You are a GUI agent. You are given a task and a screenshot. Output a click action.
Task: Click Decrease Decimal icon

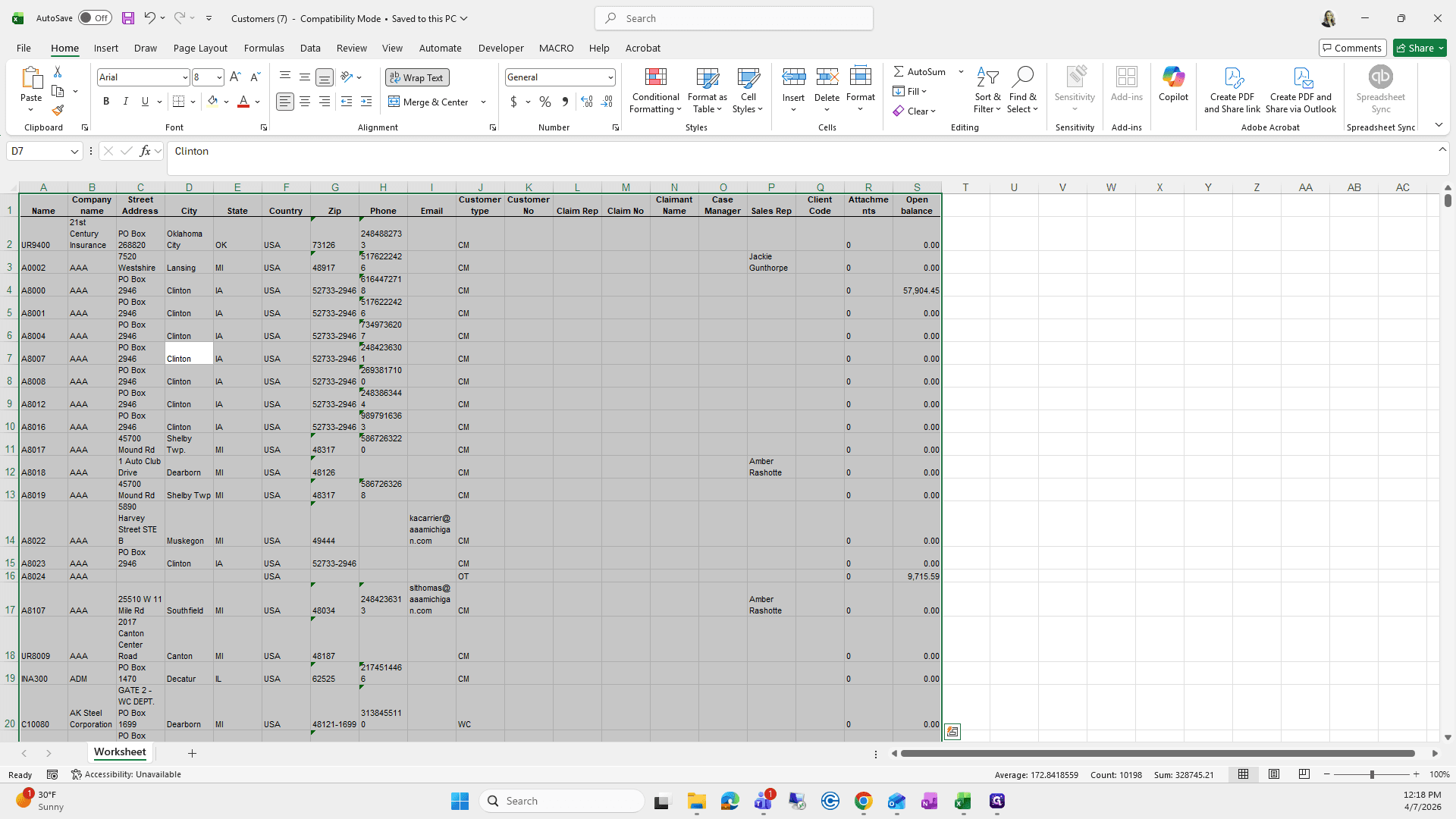pos(607,102)
